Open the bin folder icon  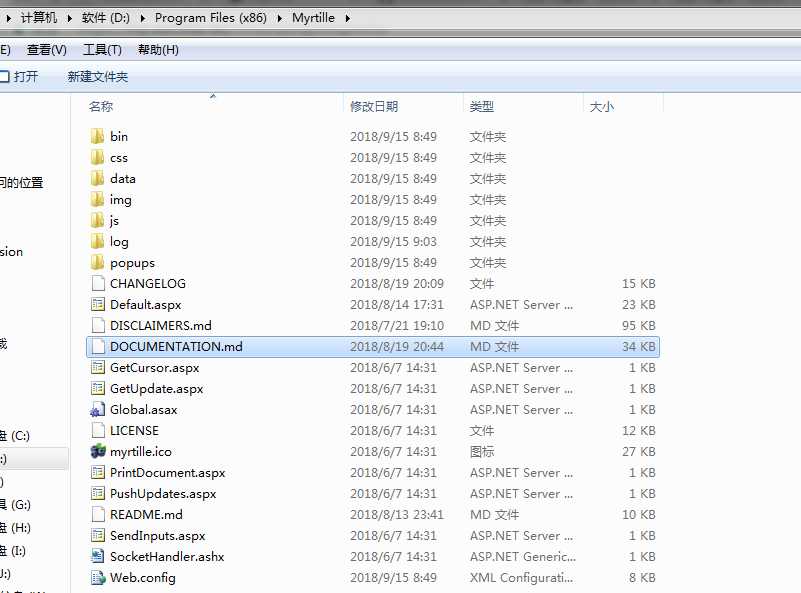(x=97, y=136)
